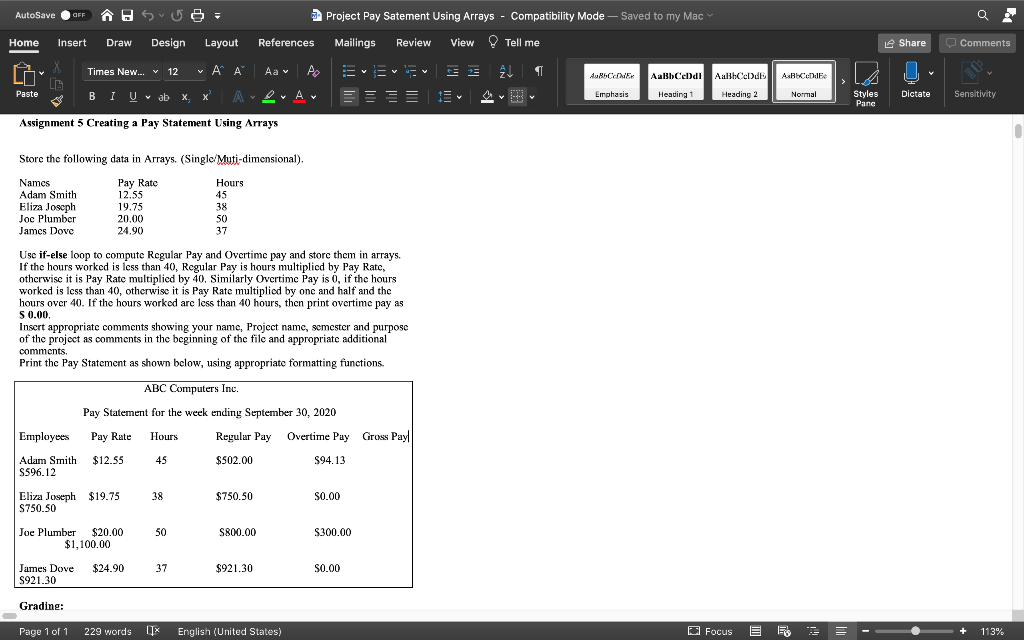Decrease indent of the paragraph

click(452, 71)
